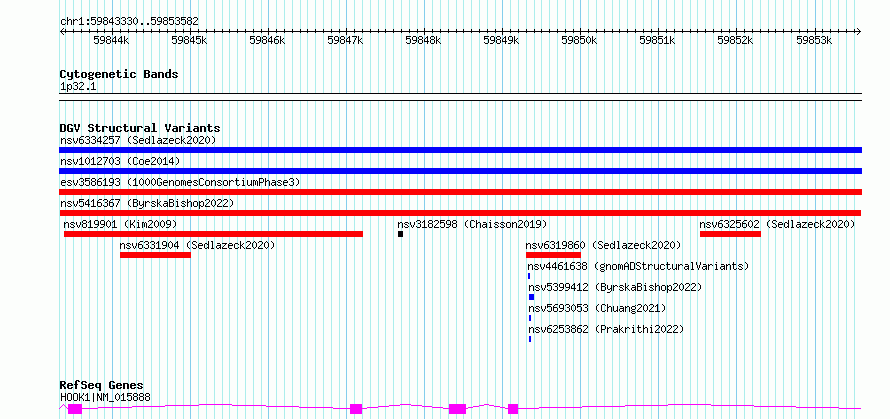890x419 pixels.
Task: Click the 59852k ruler tick label
Action: (736, 40)
